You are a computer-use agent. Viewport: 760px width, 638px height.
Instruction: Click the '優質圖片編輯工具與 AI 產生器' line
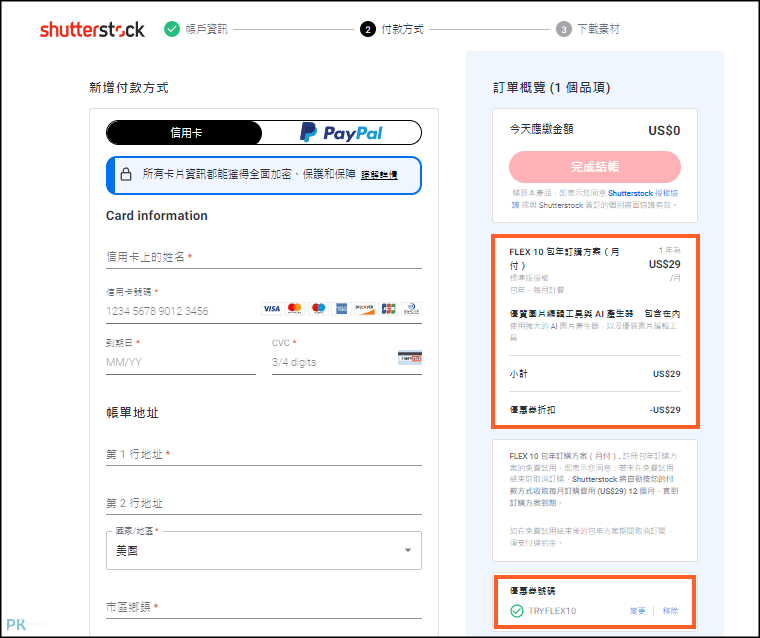571,314
